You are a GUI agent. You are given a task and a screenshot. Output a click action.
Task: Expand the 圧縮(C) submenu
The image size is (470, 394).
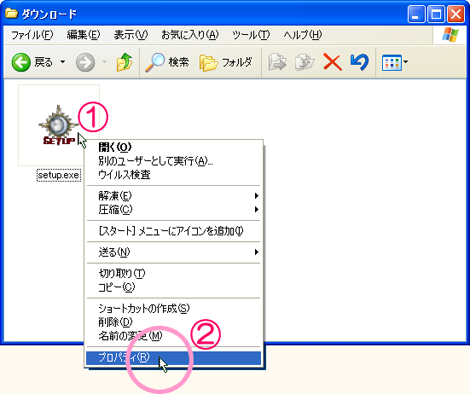pyautogui.click(x=173, y=209)
